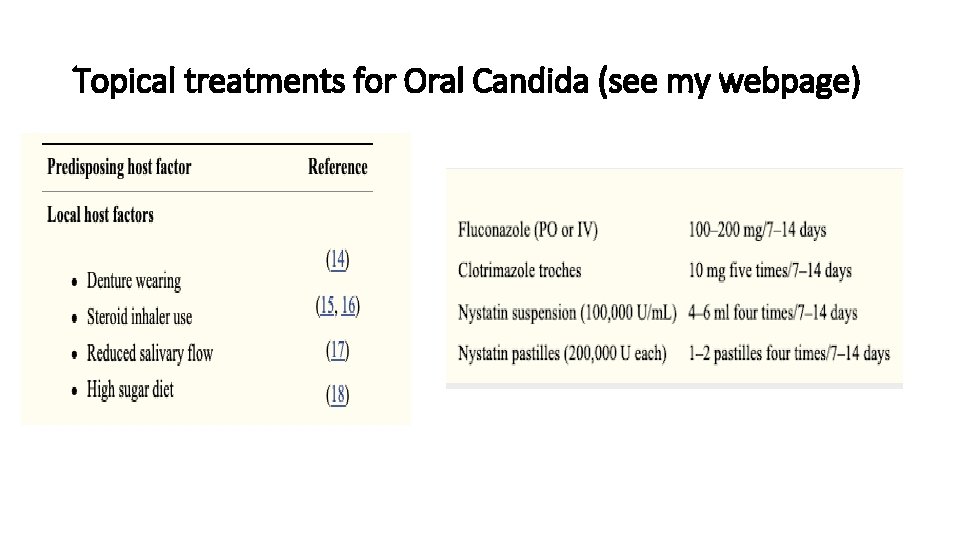Click the slide title about Oral Candida
Viewport: 960px width, 540px height.
[x=467, y=81]
